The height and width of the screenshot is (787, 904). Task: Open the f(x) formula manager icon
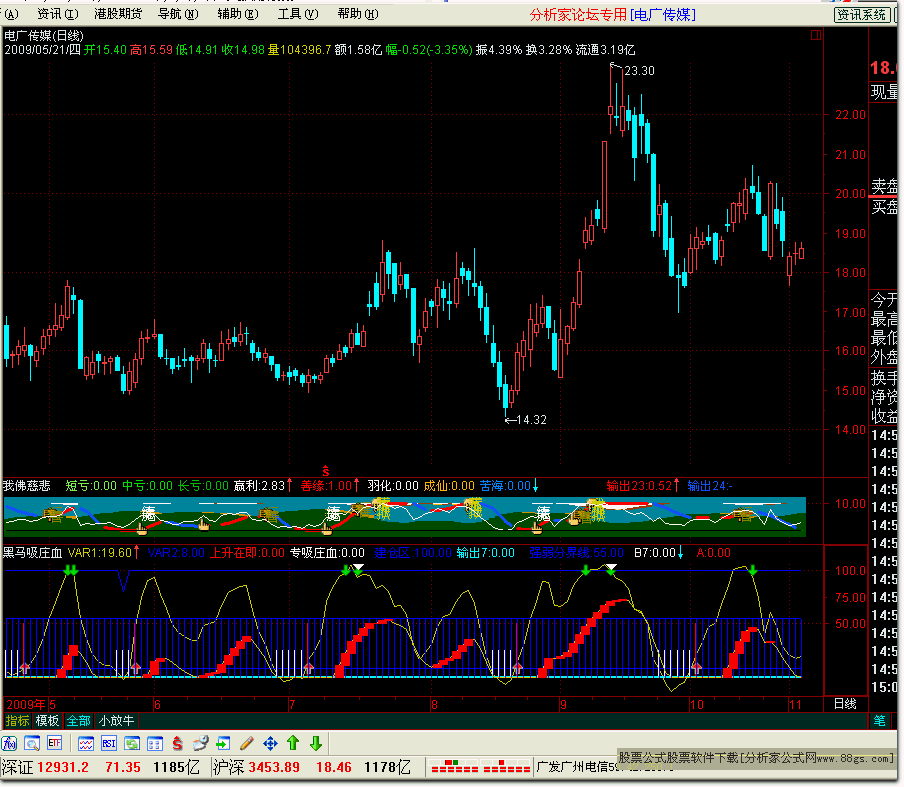click(9, 744)
